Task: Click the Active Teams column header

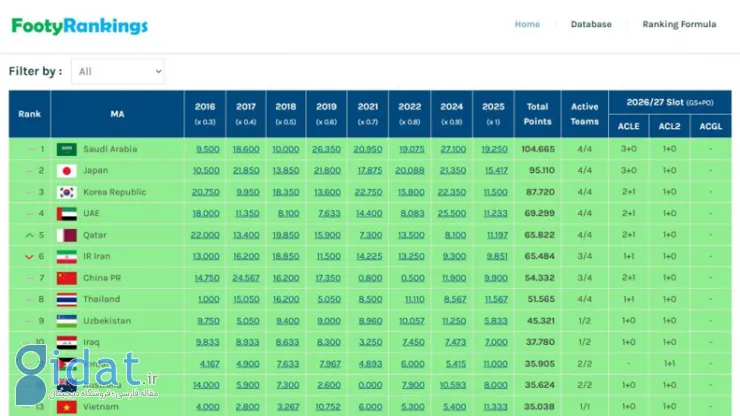Action: click(584, 114)
